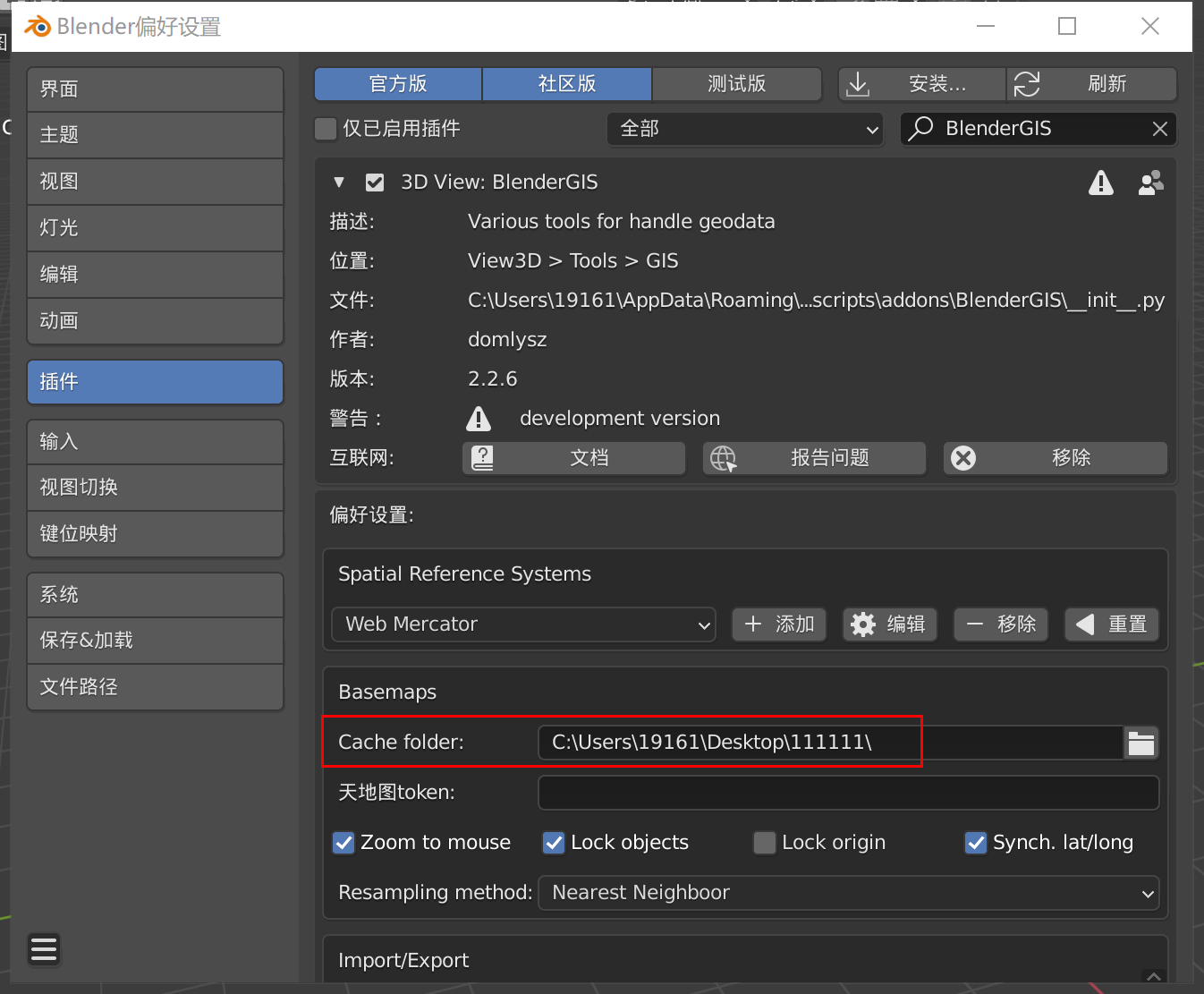This screenshot has height=994, width=1204.
Task: Toggle only enabled add-ons checkbox
Action: point(326,129)
